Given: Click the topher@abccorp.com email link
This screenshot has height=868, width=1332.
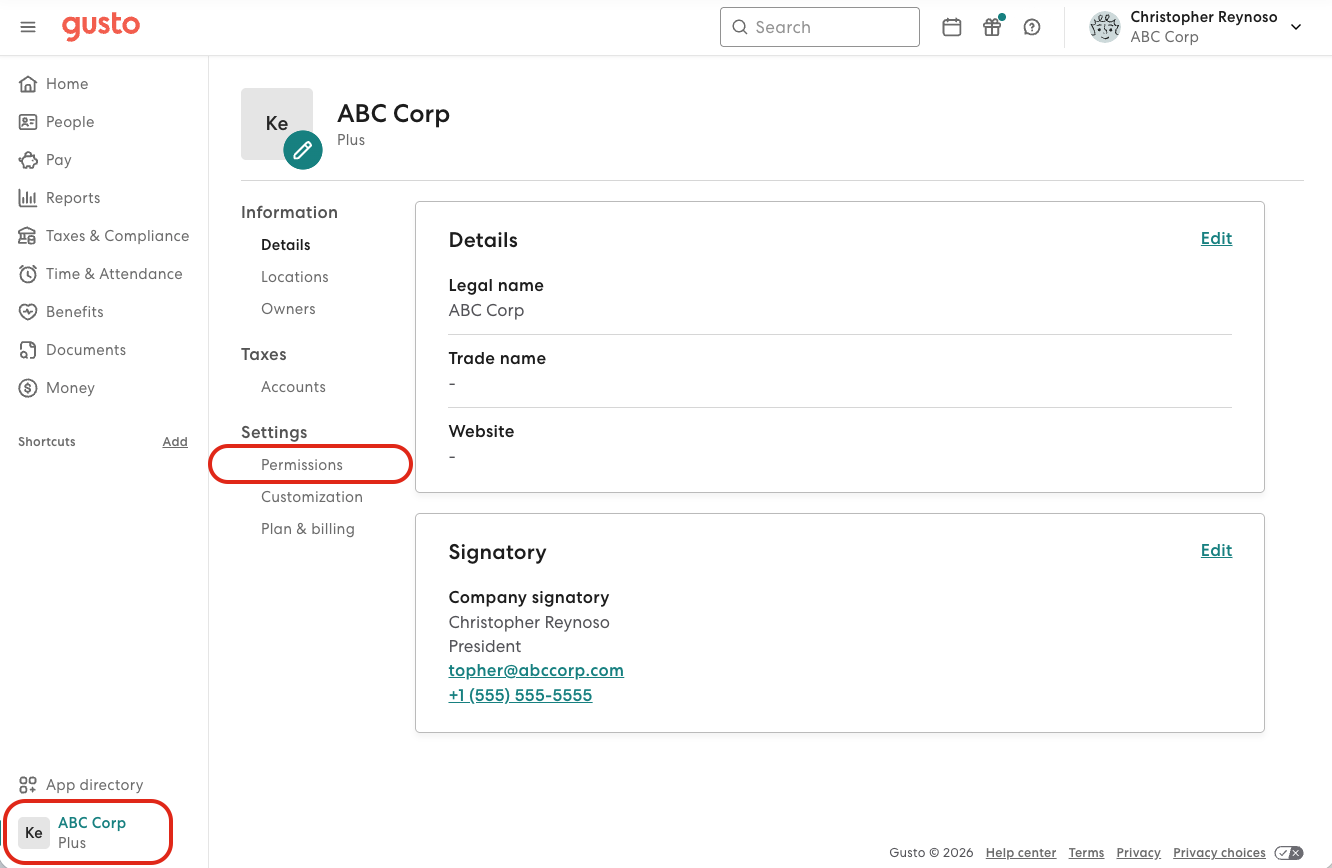Looking at the screenshot, I should tap(536, 670).
